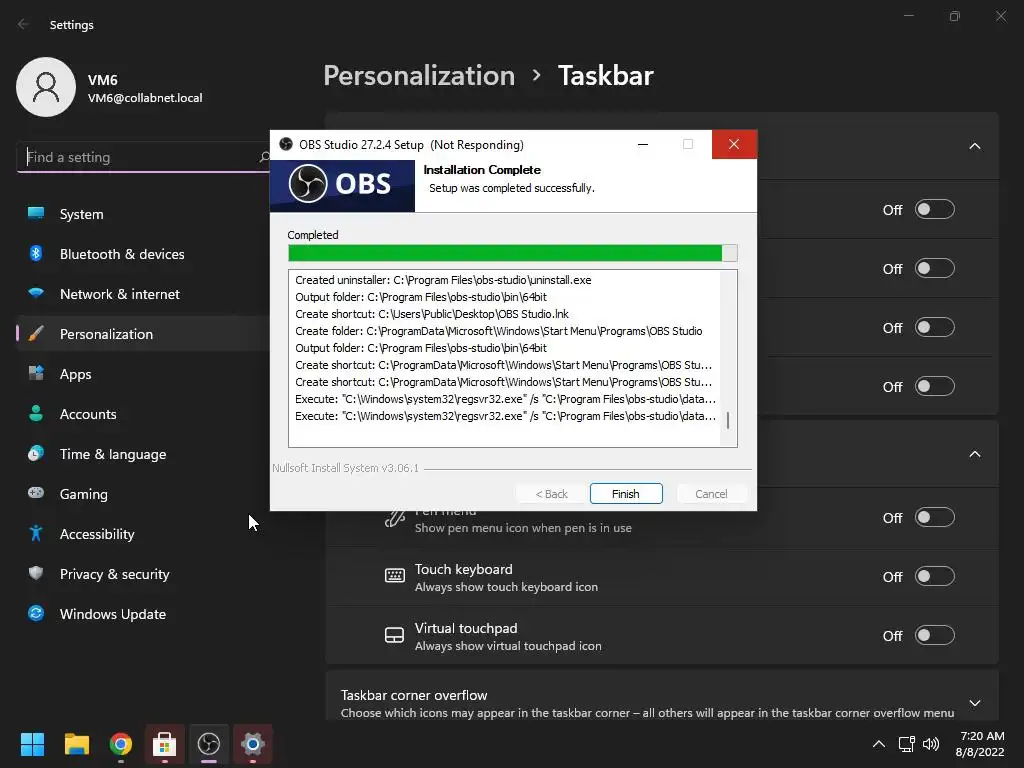Enable the Touch keyboard toggle
Image resolution: width=1024 pixels, height=768 pixels.
point(935,576)
